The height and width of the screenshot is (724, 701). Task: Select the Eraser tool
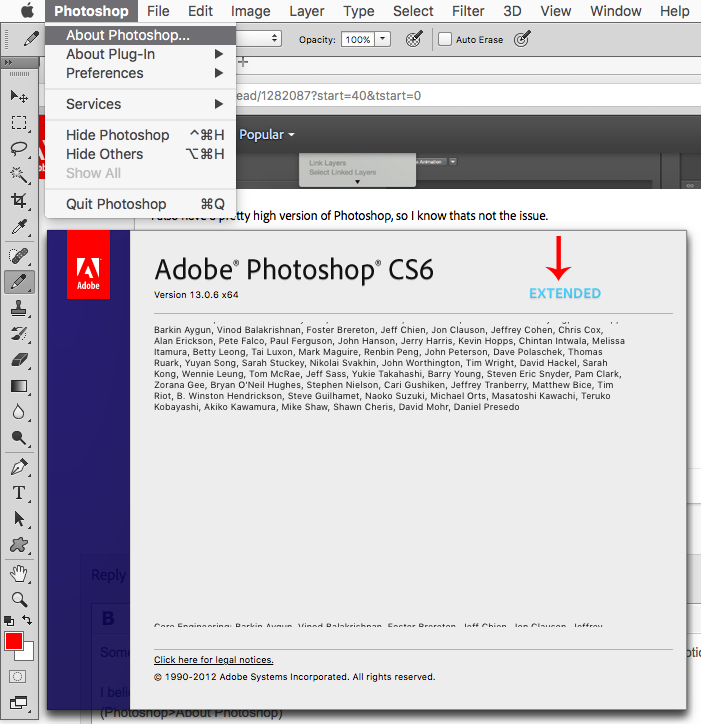18,360
